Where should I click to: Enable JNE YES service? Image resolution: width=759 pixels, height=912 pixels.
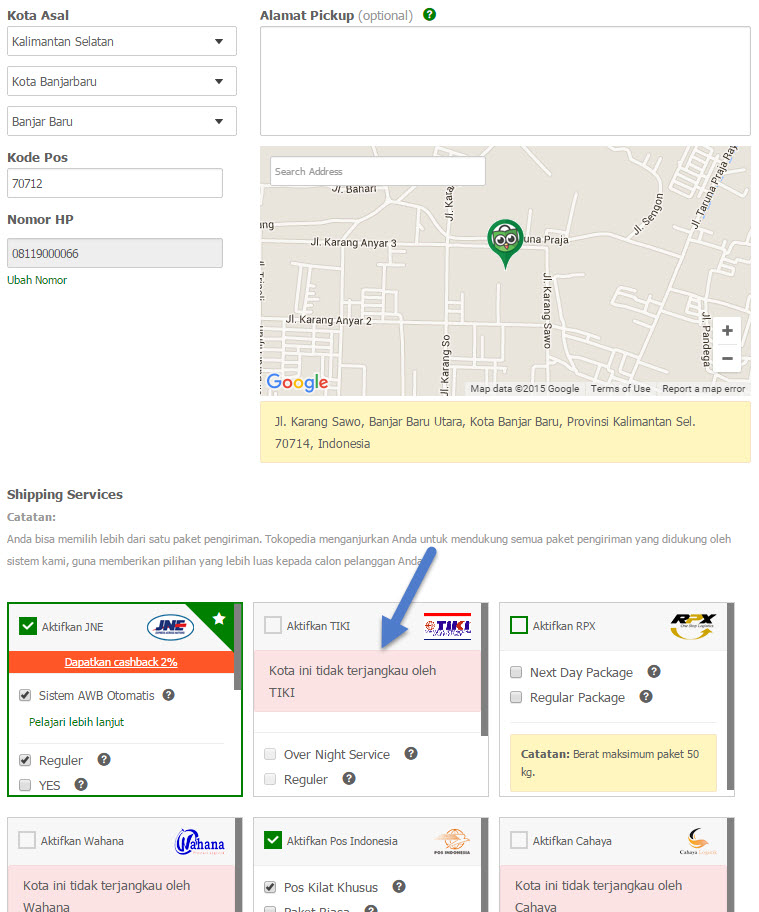pyautogui.click(x=25, y=785)
